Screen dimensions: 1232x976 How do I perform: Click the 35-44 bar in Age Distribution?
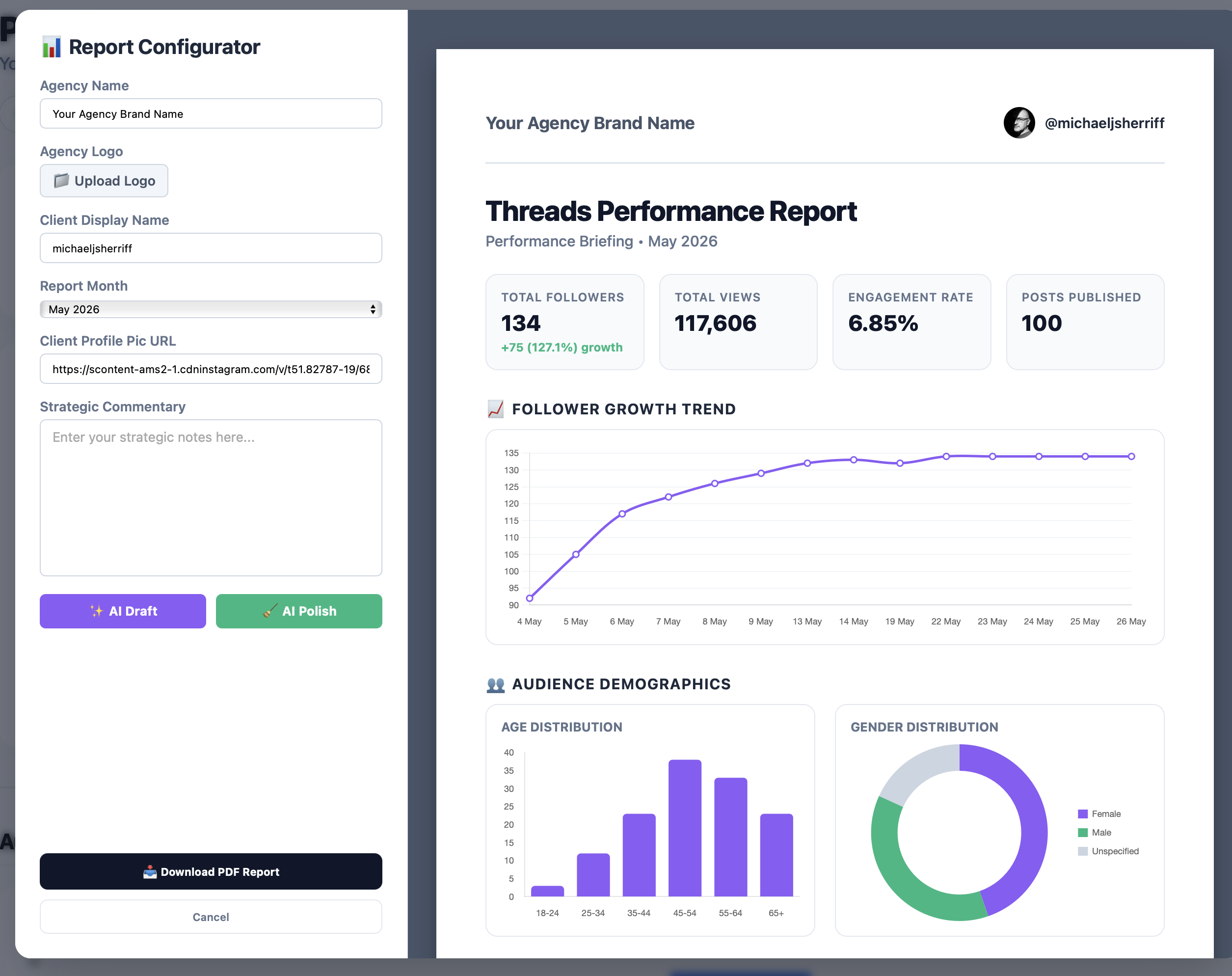click(639, 855)
